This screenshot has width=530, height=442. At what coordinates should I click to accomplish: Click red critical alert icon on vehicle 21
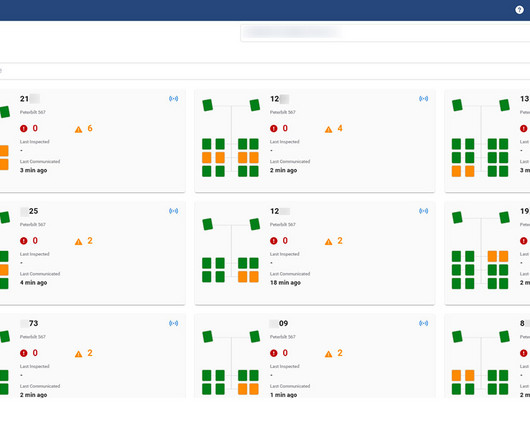pyautogui.click(x=24, y=128)
